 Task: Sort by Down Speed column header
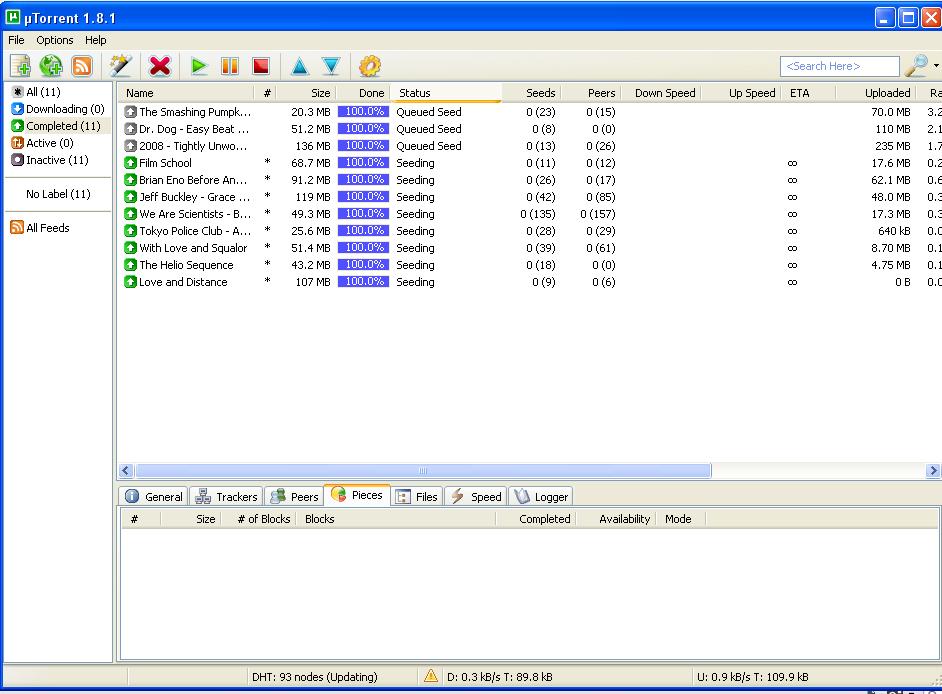click(x=660, y=93)
